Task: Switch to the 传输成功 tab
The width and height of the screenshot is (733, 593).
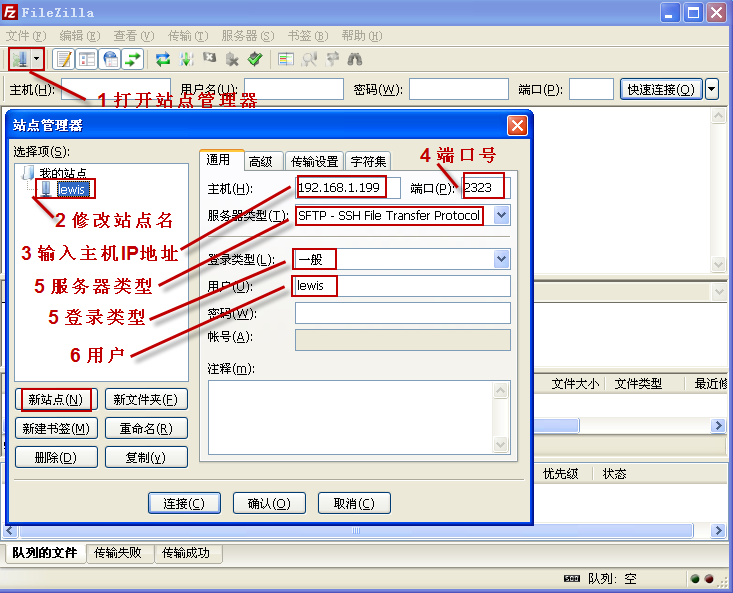Action: [186, 554]
